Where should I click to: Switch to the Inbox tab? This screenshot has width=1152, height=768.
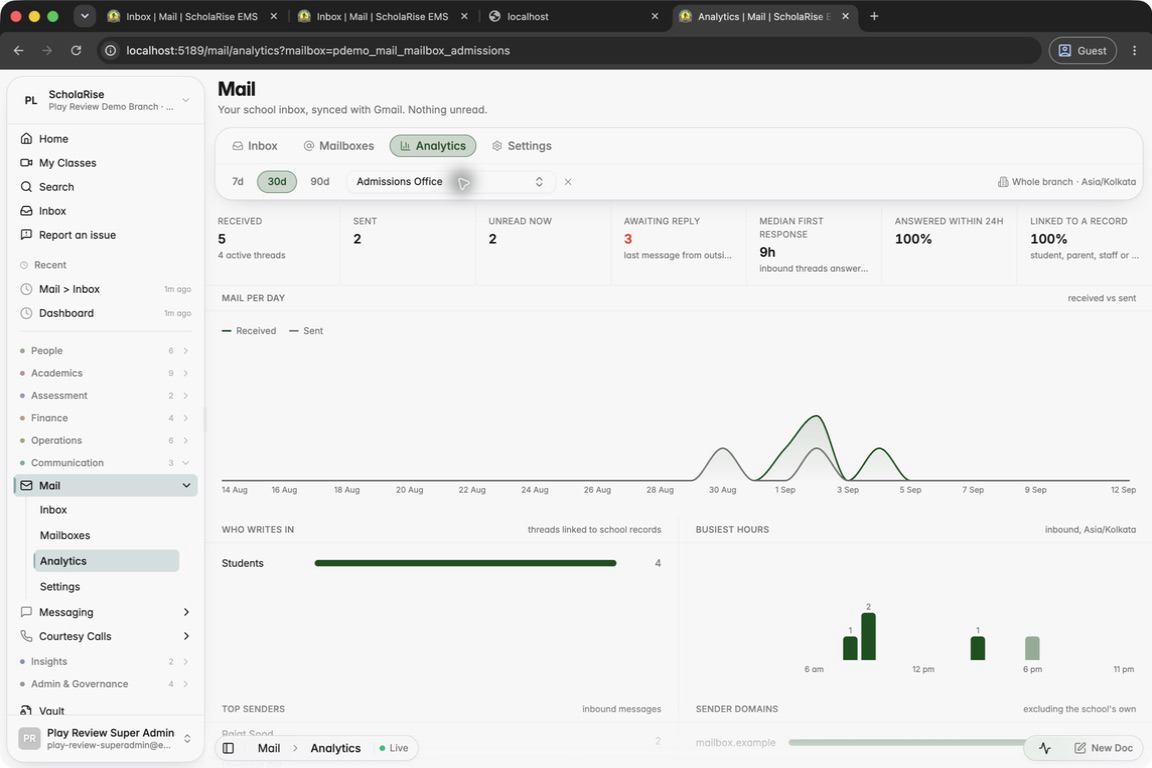(254, 146)
